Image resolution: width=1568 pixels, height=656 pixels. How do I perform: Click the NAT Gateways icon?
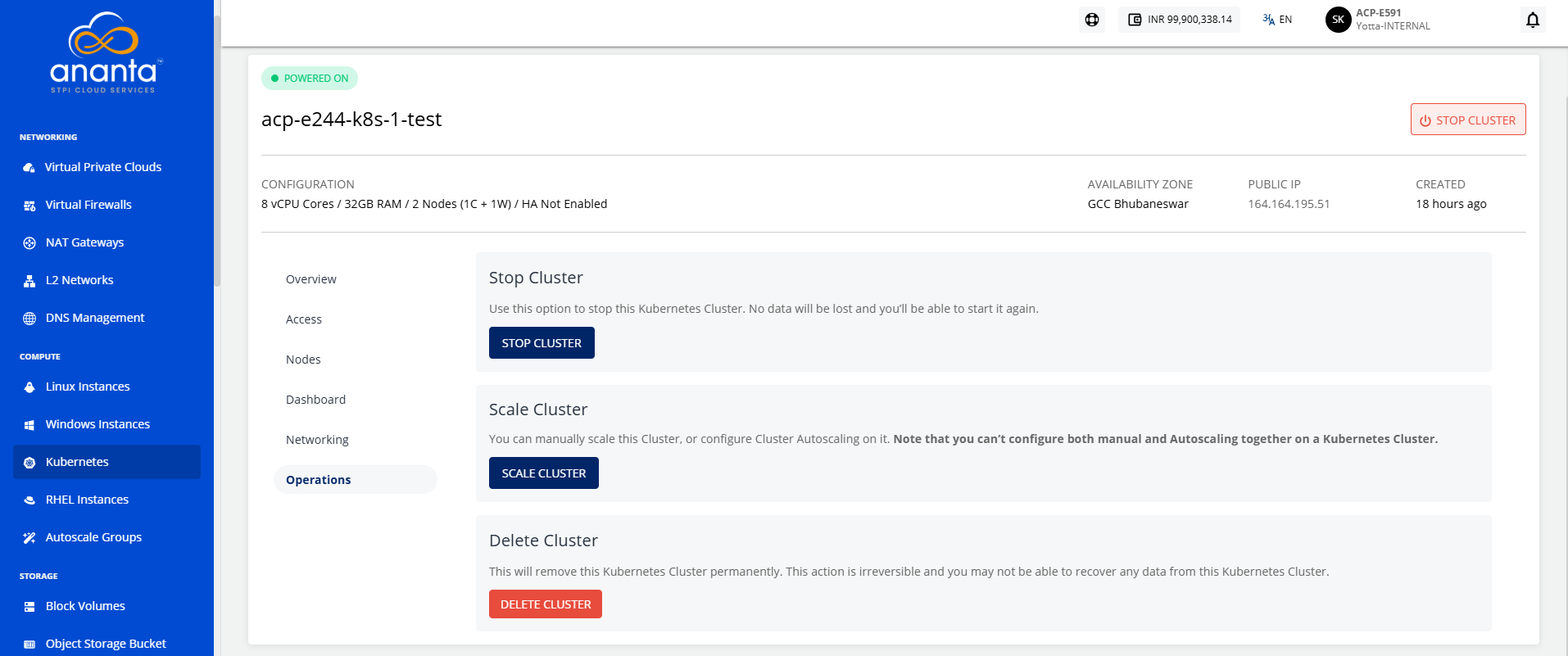coord(29,242)
